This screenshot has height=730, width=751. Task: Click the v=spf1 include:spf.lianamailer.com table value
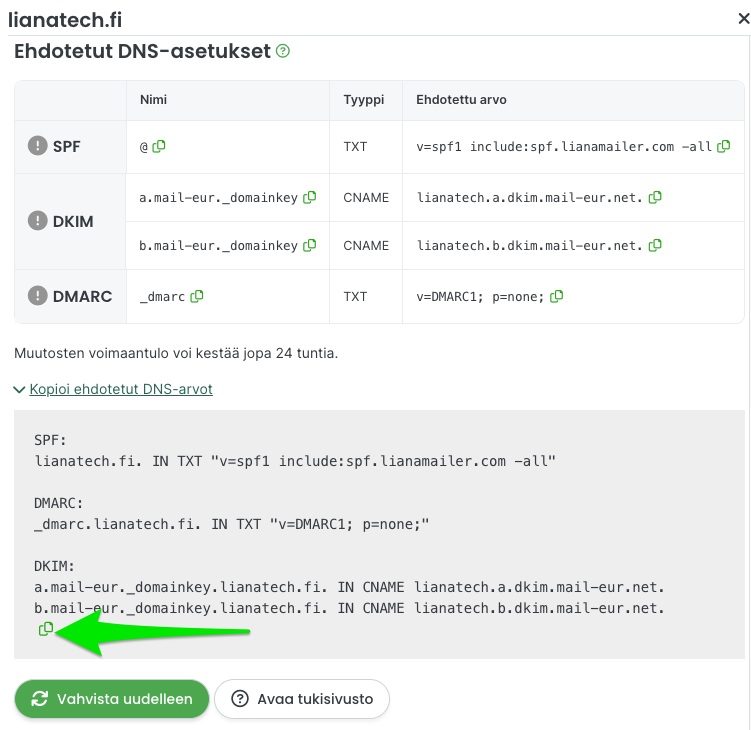click(x=564, y=147)
